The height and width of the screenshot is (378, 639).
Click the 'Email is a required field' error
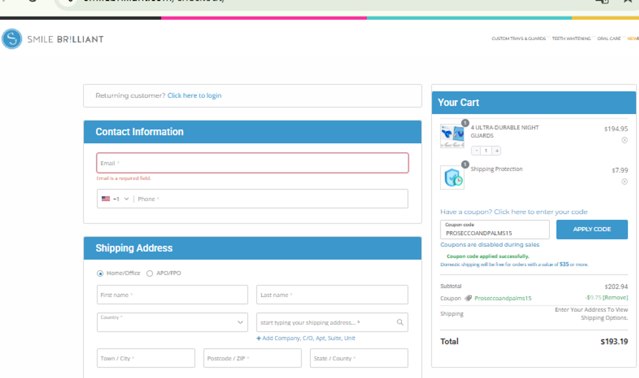(123, 178)
